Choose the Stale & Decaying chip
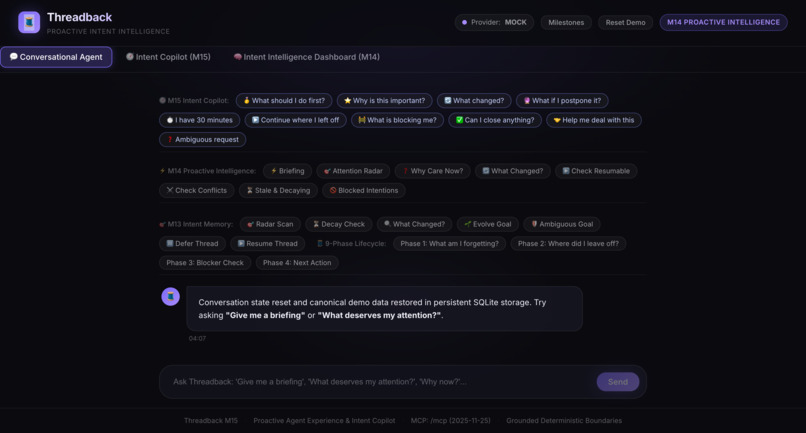The image size is (806, 433). (278, 190)
